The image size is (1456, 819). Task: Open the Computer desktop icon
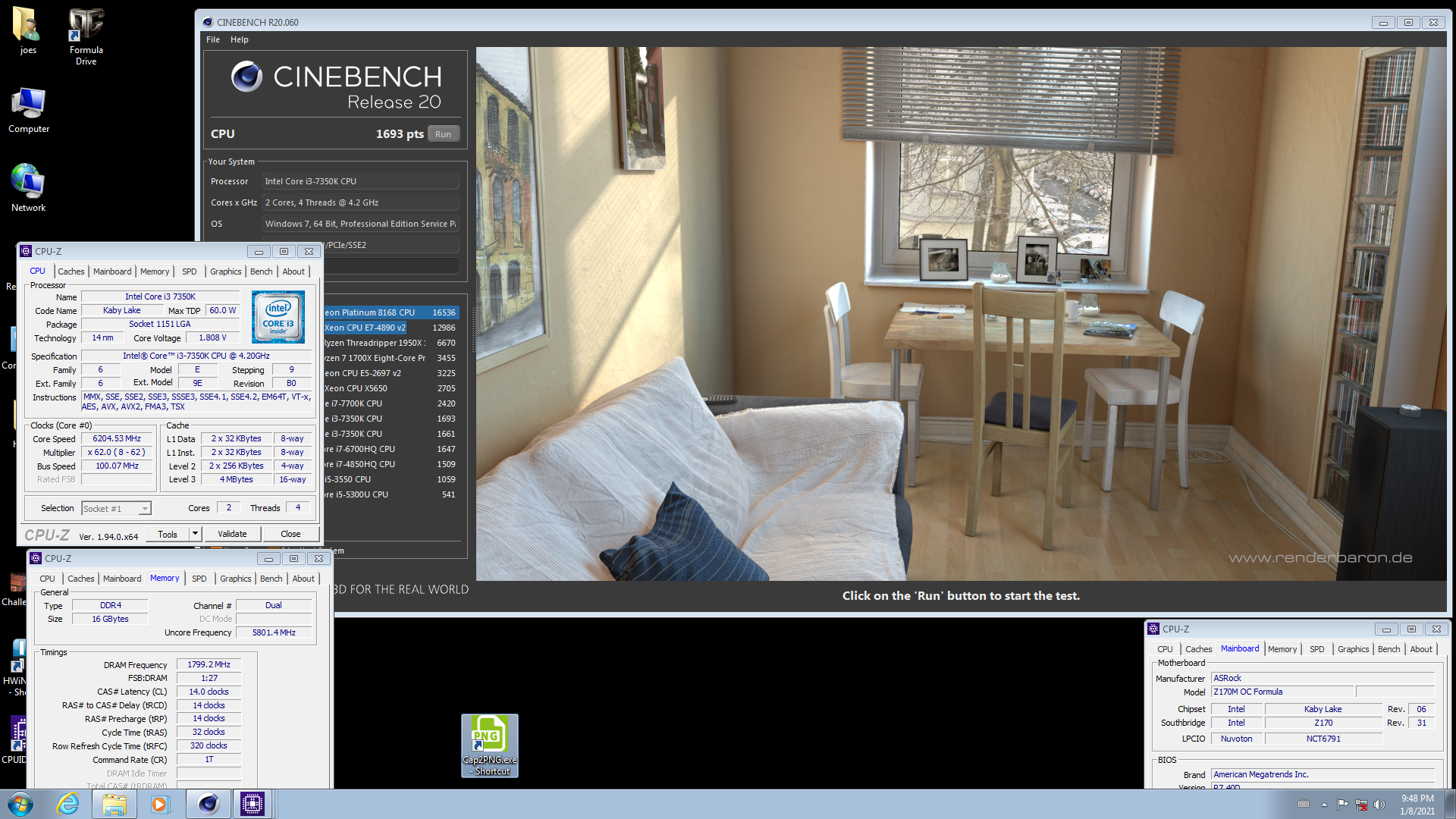click(x=29, y=110)
